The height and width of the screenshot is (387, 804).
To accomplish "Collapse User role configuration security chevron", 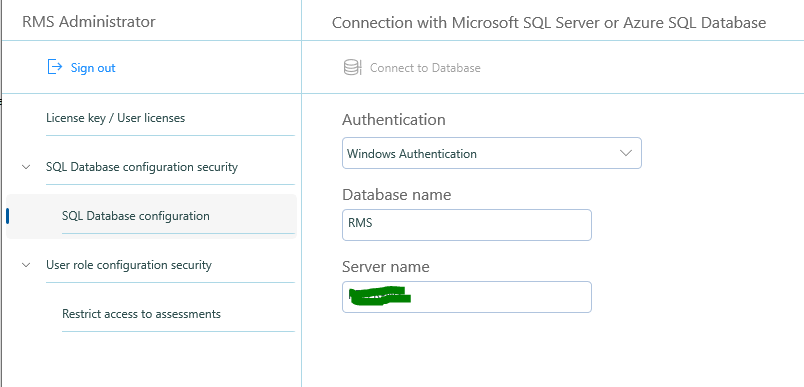I will tap(26, 265).
